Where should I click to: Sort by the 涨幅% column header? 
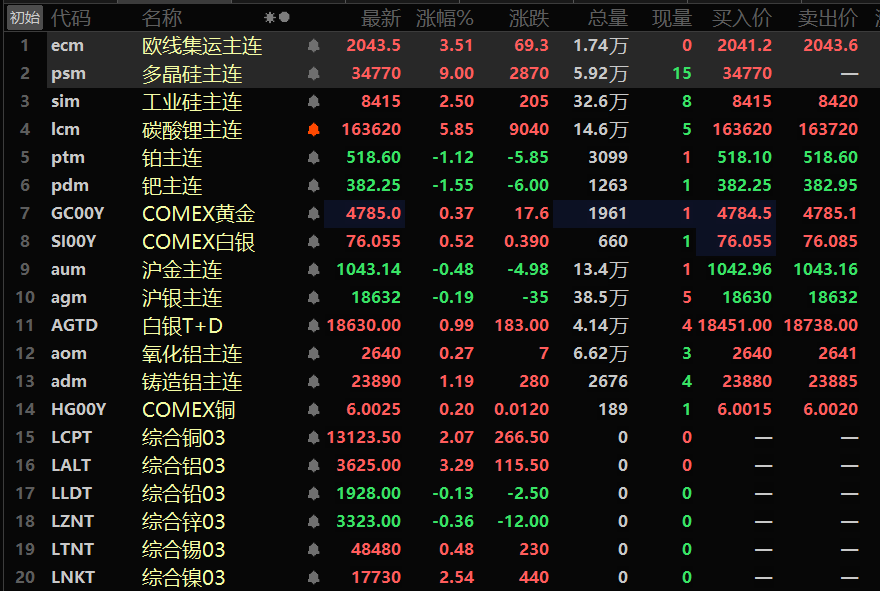[445, 19]
